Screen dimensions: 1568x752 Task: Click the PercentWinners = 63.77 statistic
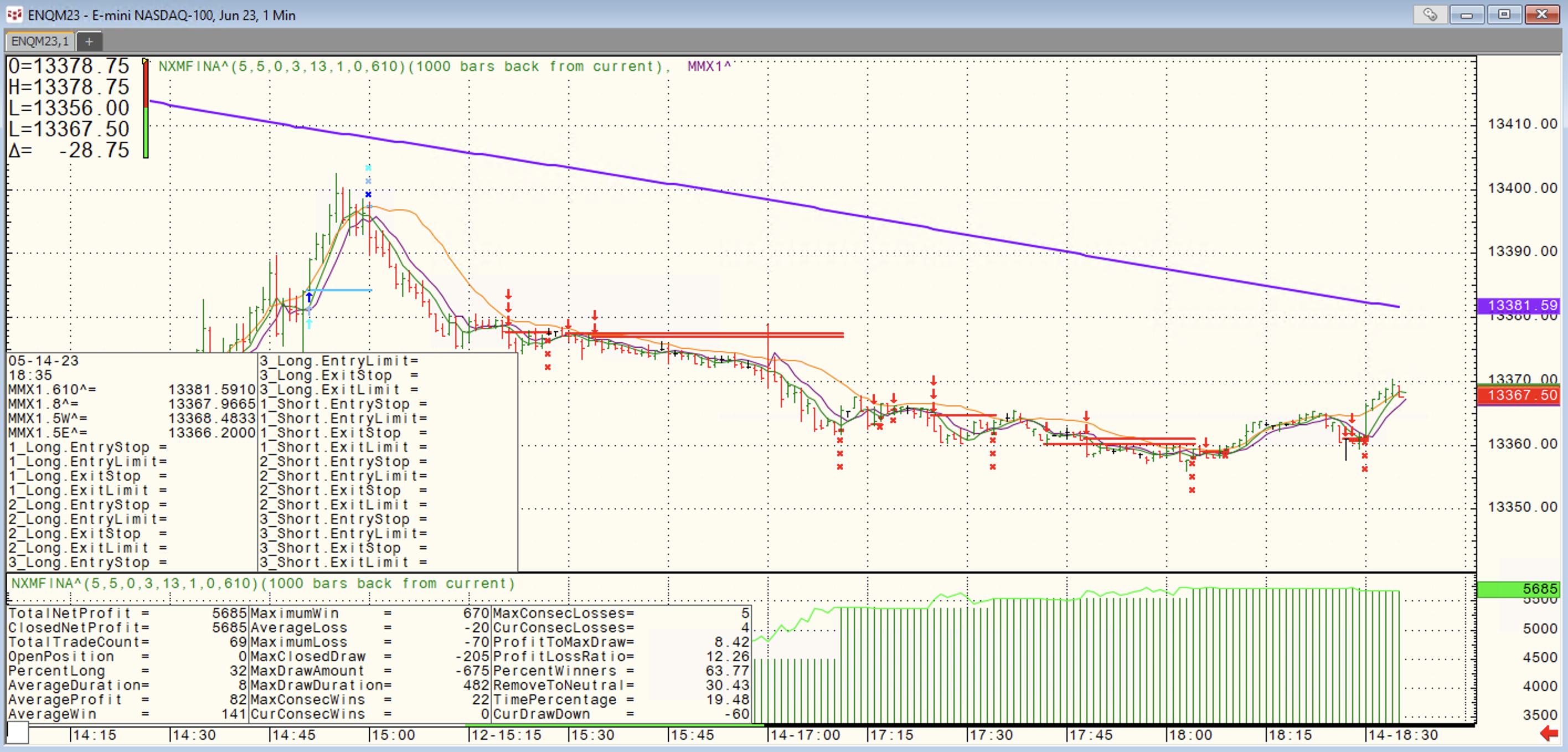click(x=621, y=671)
